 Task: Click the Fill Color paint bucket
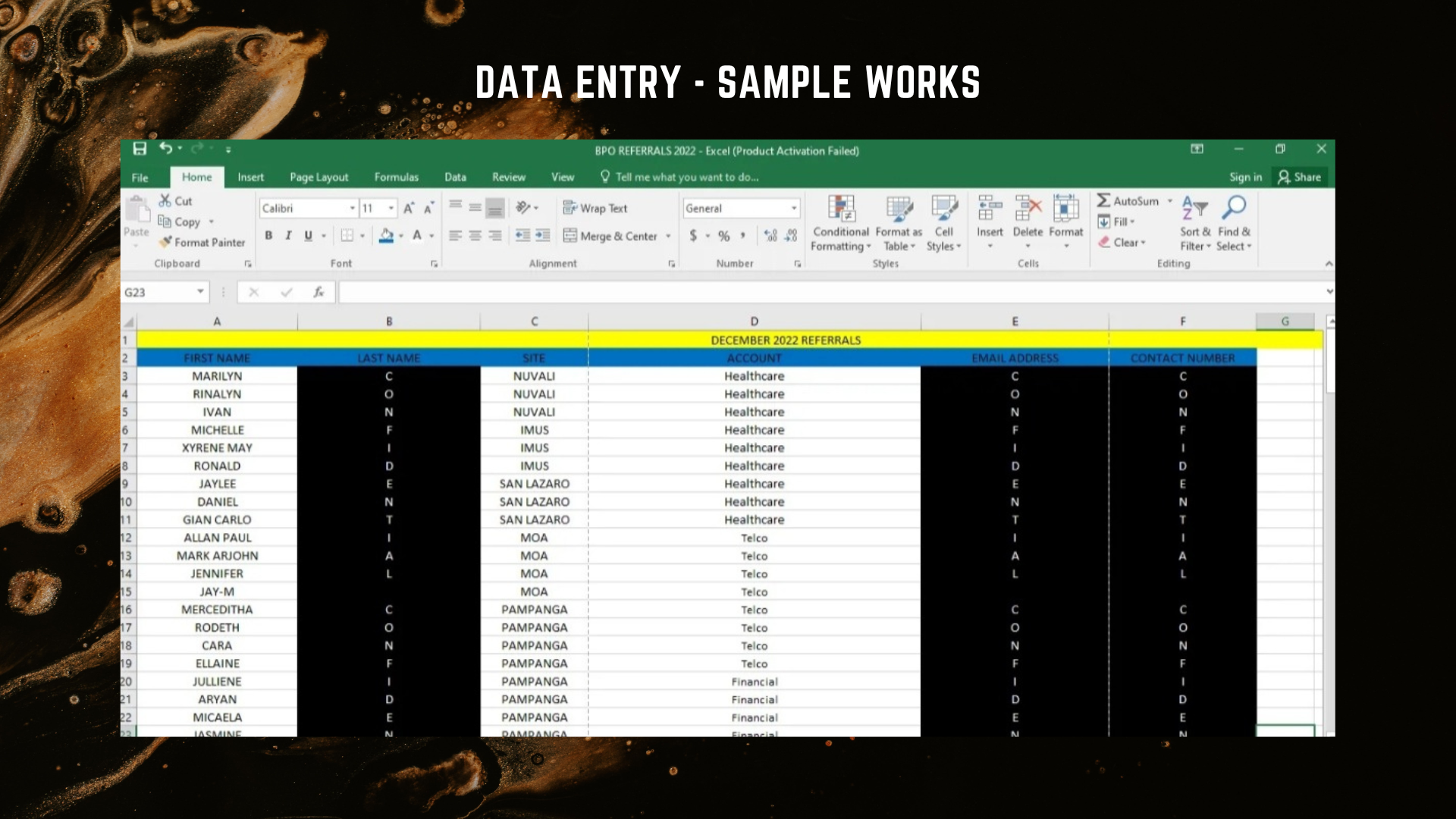coord(386,236)
